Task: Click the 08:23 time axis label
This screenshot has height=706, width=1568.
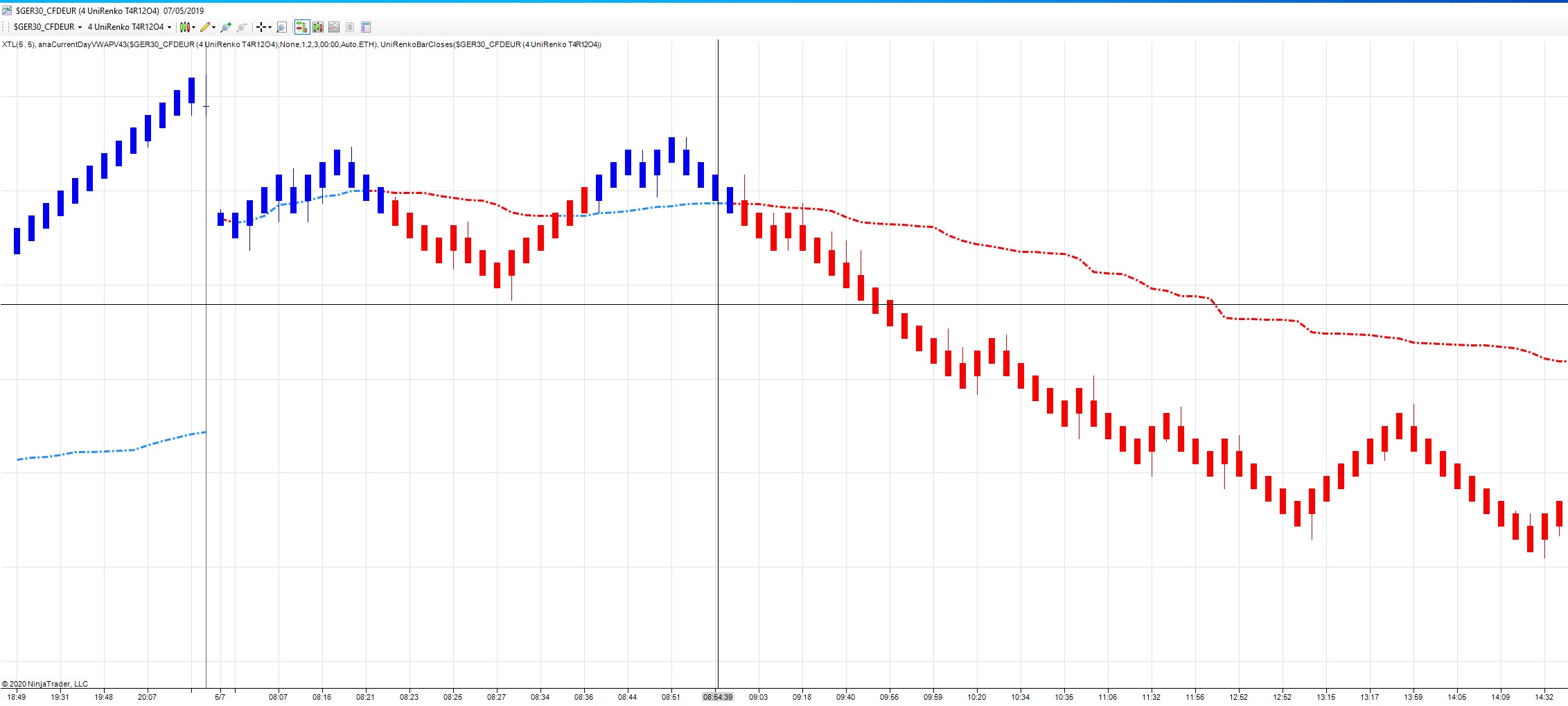Action: [x=409, y=697]
